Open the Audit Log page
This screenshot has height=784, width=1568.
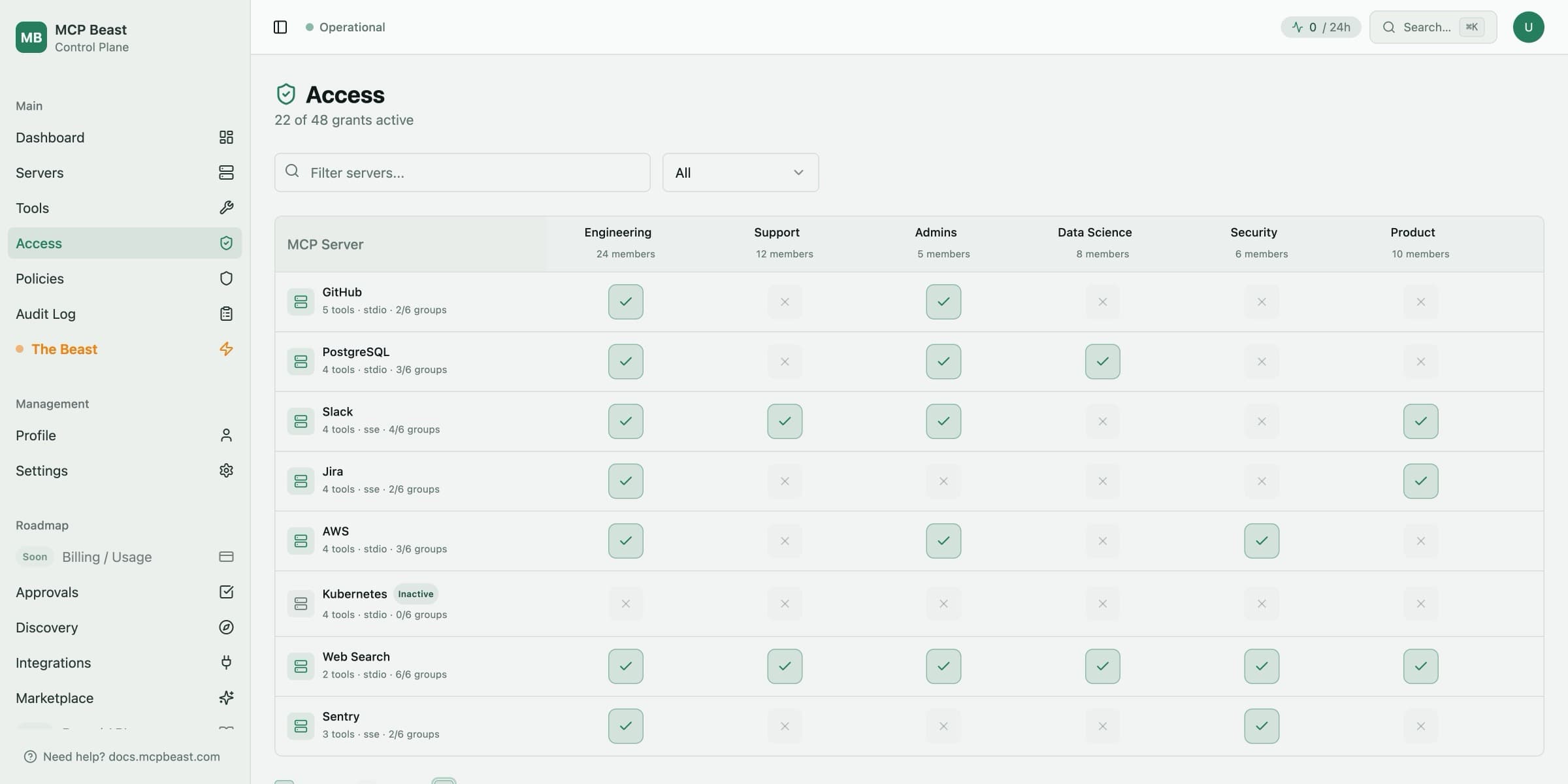(125, 314)
